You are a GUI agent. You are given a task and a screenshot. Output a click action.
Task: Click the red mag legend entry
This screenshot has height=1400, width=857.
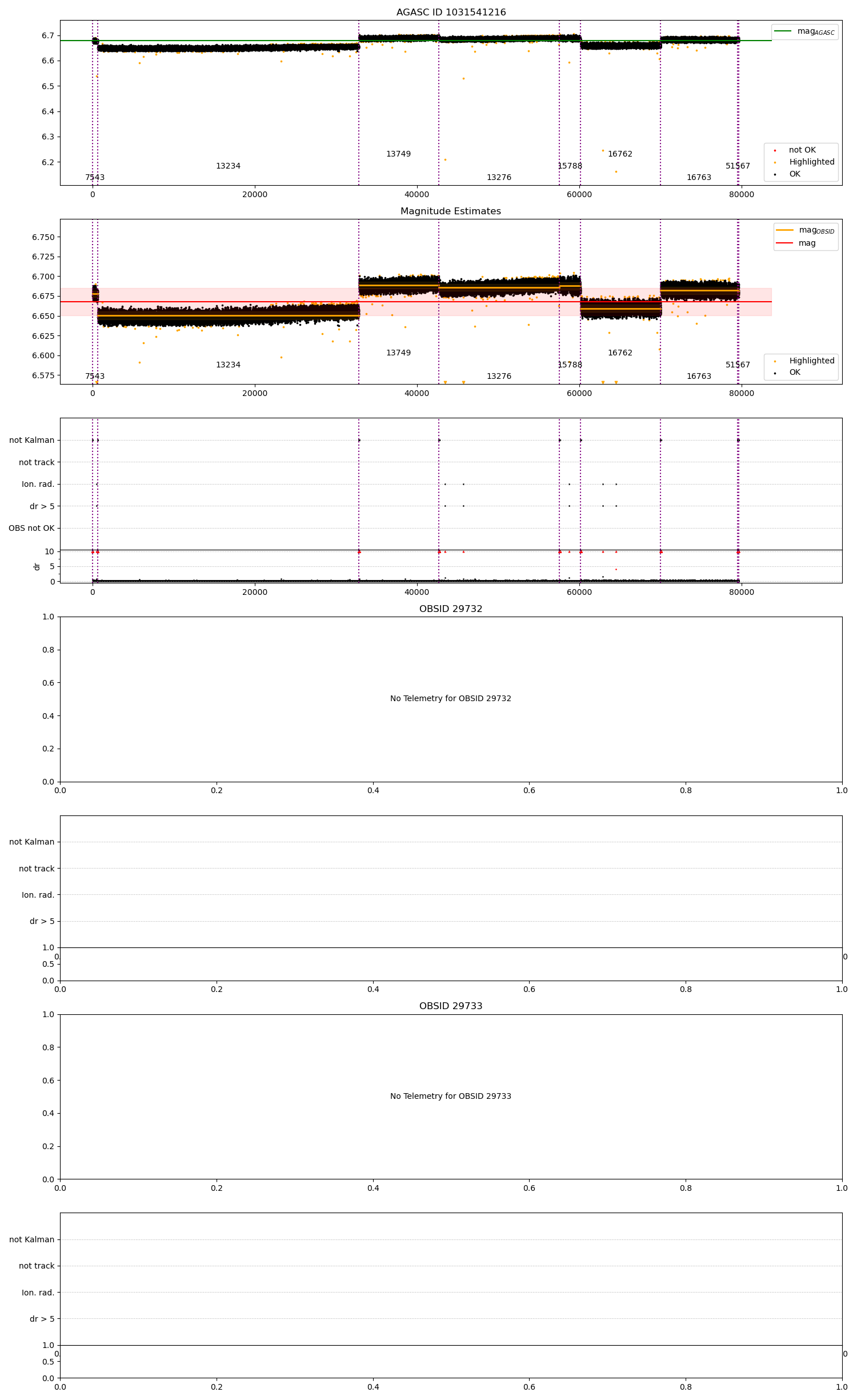796,243
